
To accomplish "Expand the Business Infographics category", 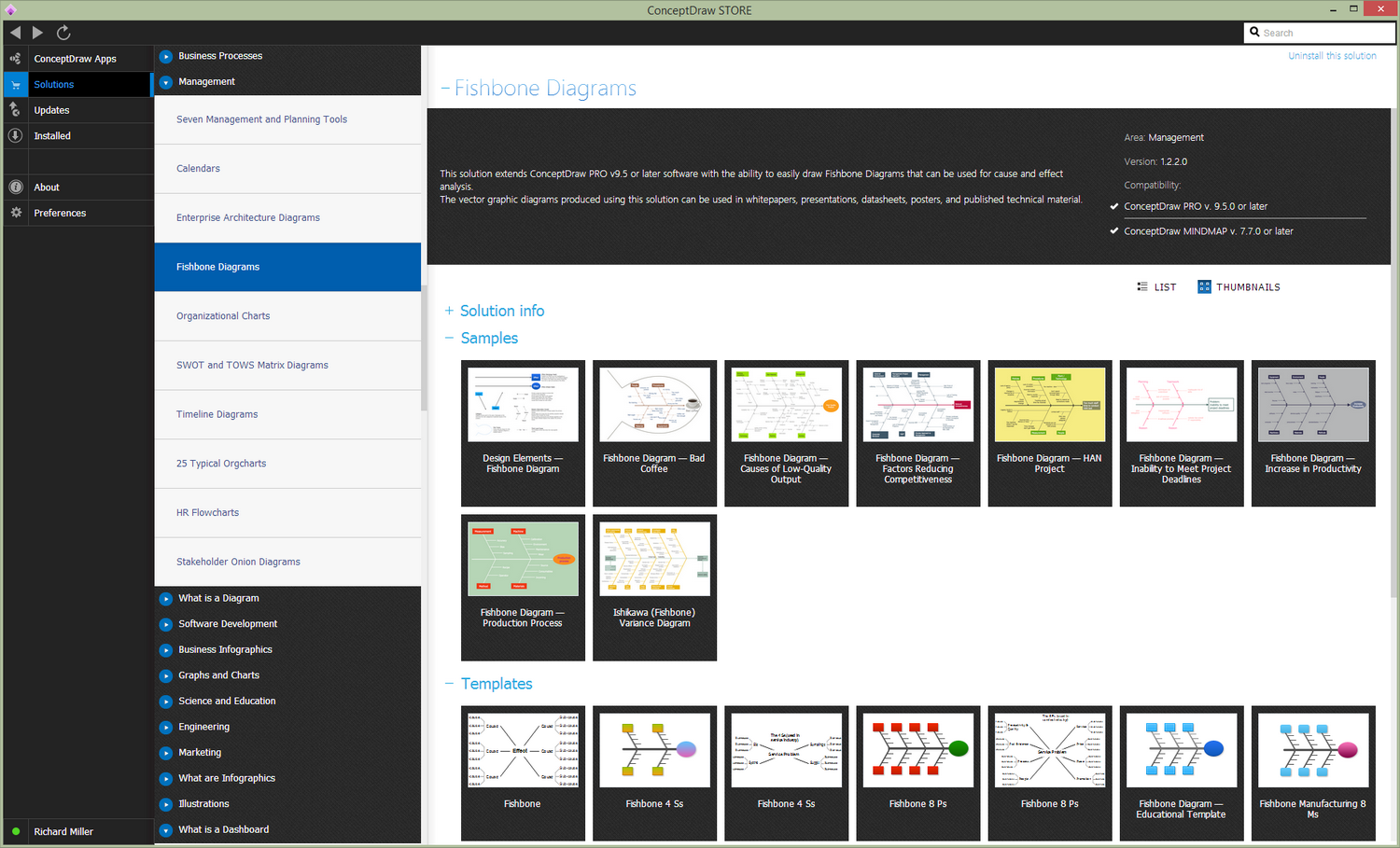I will tap(166, 649).
